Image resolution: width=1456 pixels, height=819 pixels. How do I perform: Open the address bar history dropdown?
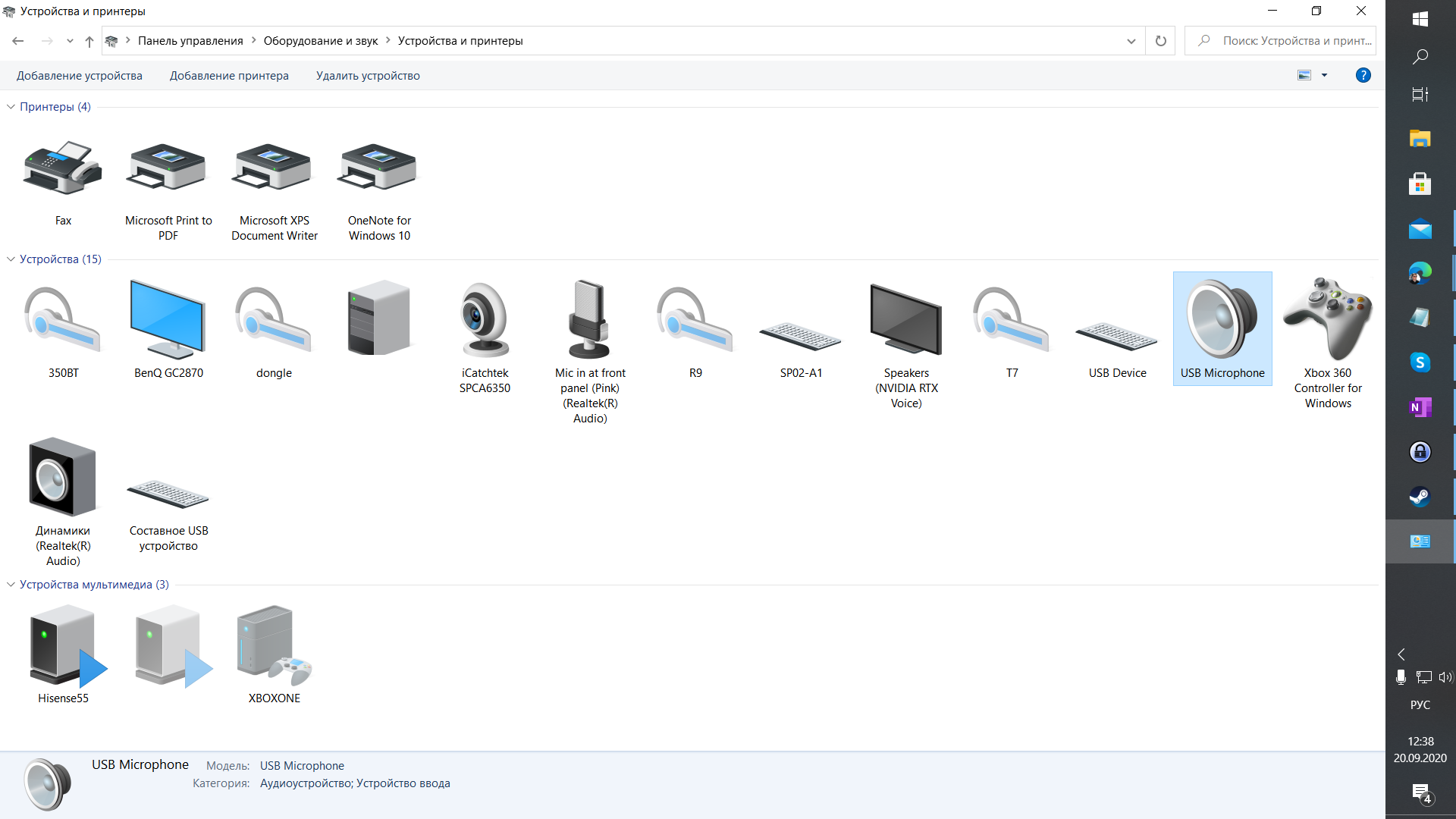[1131, 41]
